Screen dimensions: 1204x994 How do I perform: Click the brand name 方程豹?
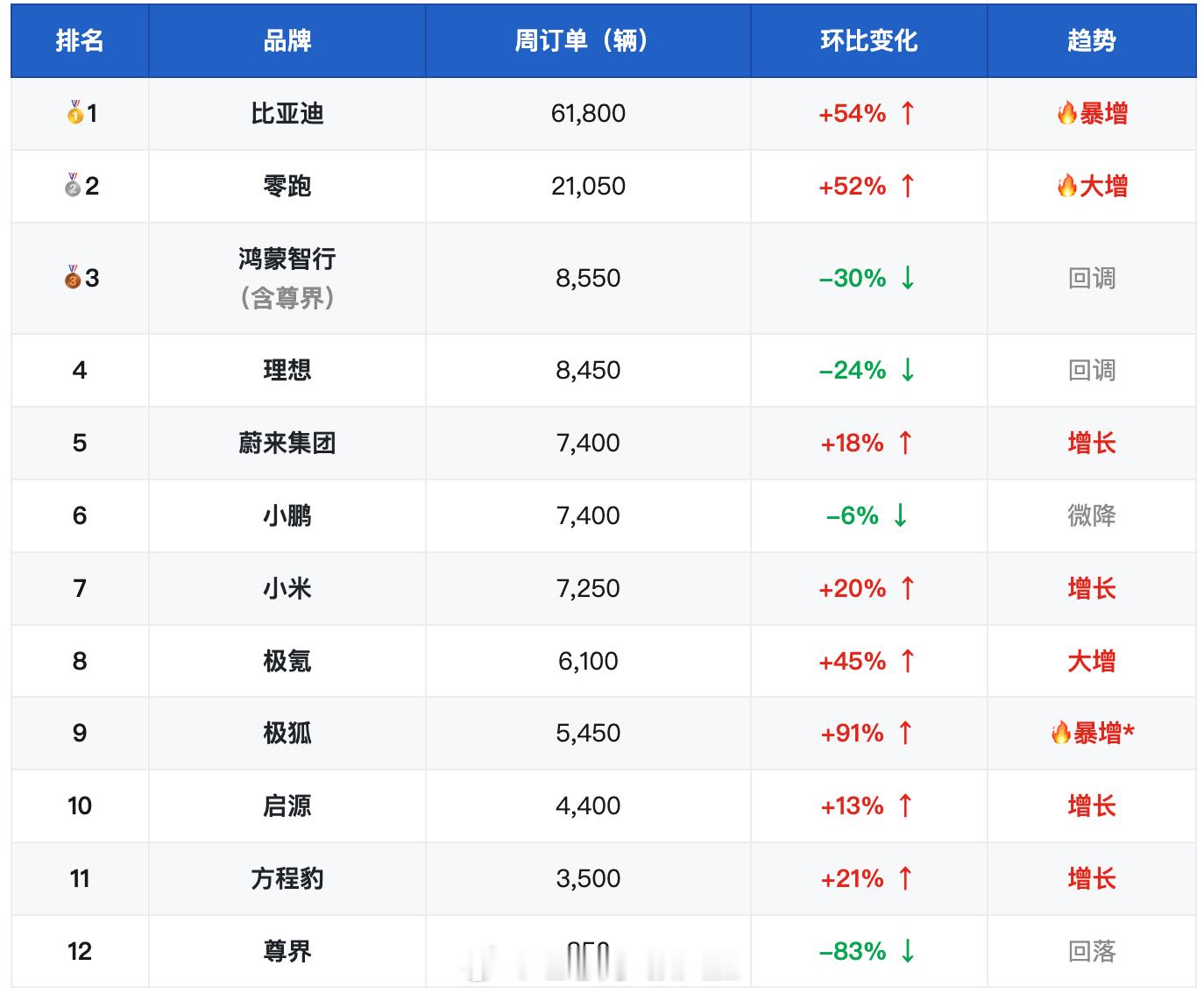coord(287,878)
